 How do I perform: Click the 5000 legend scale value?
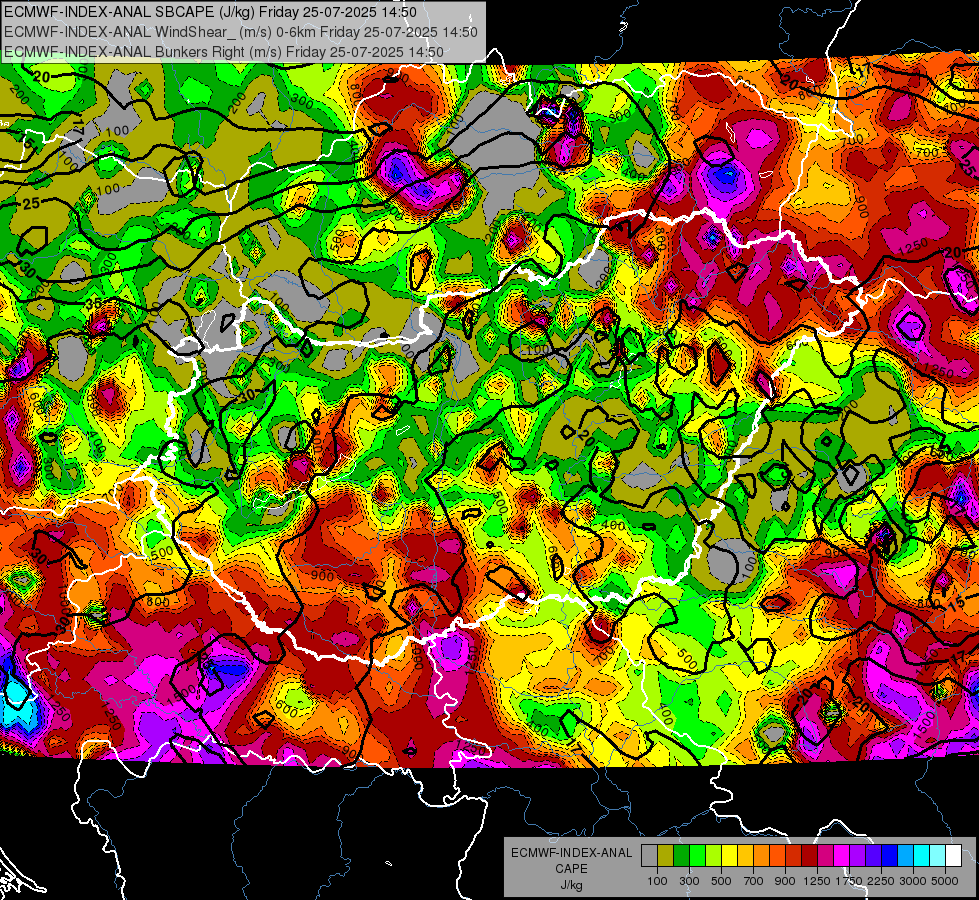[x=945, y=881]
